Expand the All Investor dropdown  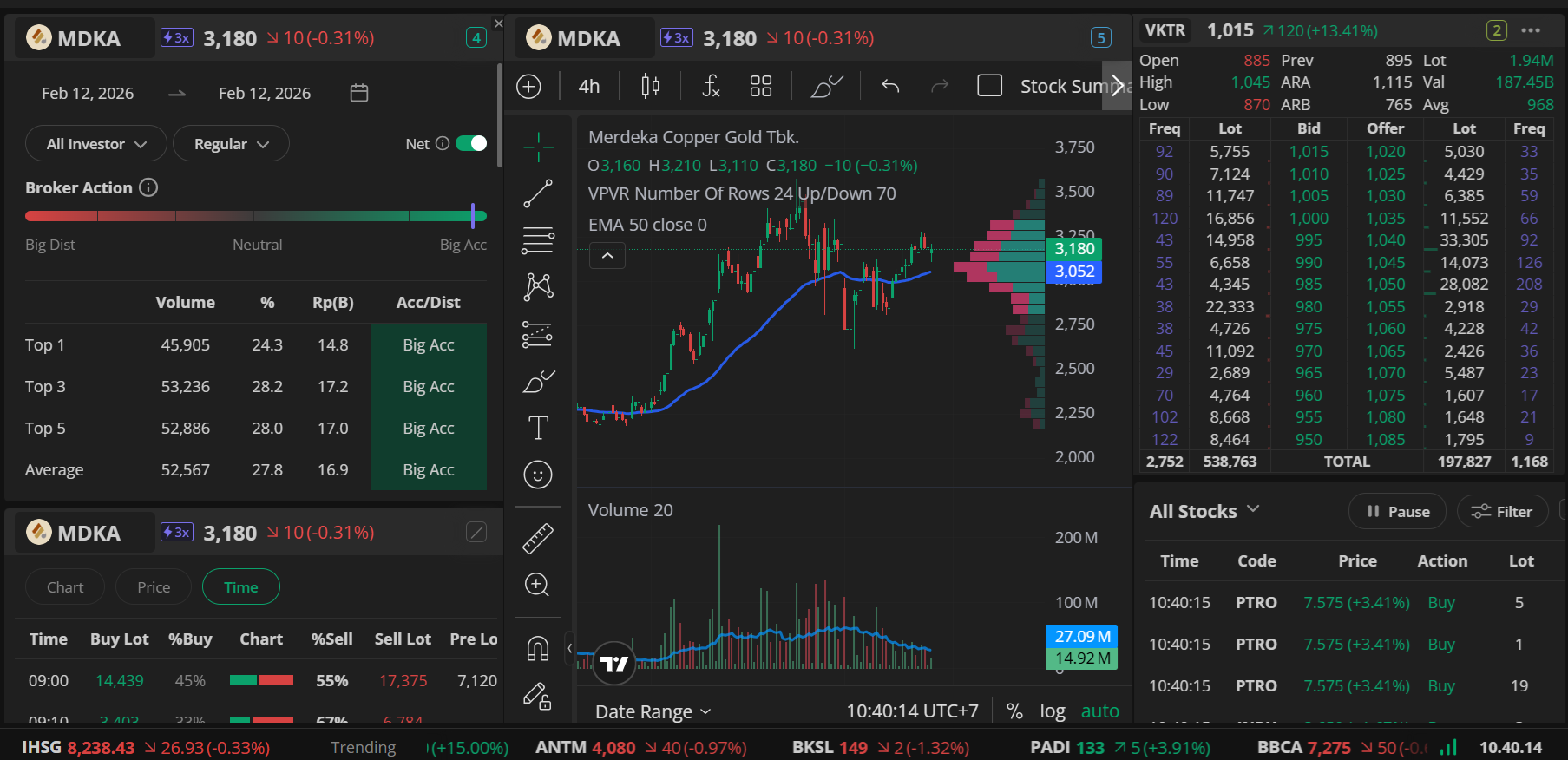pyautogui.click(x=96, y=144)
